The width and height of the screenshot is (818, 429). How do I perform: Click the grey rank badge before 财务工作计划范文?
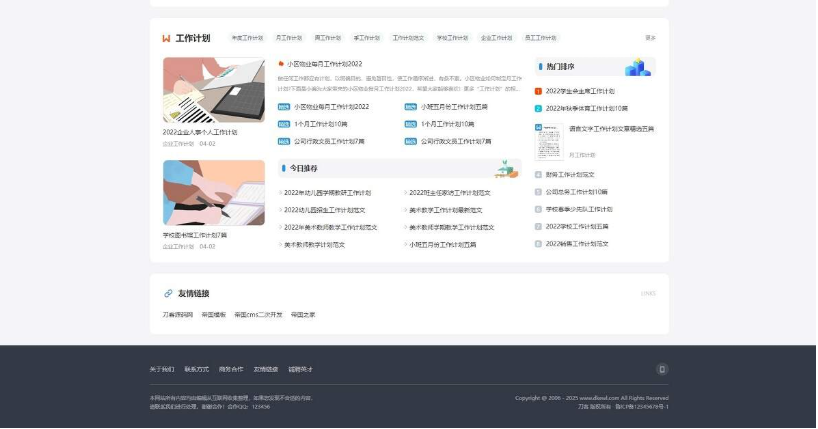point(538,175)
